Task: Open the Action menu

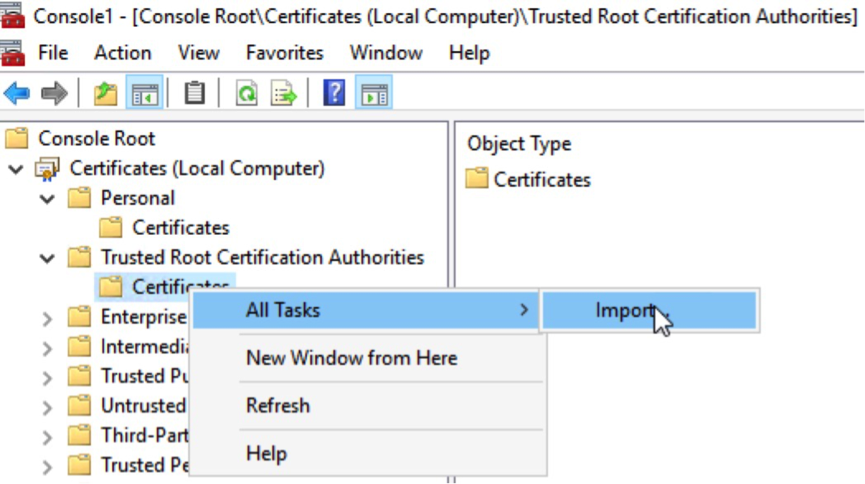Action: pyautogui.click(x=121, y=53)
